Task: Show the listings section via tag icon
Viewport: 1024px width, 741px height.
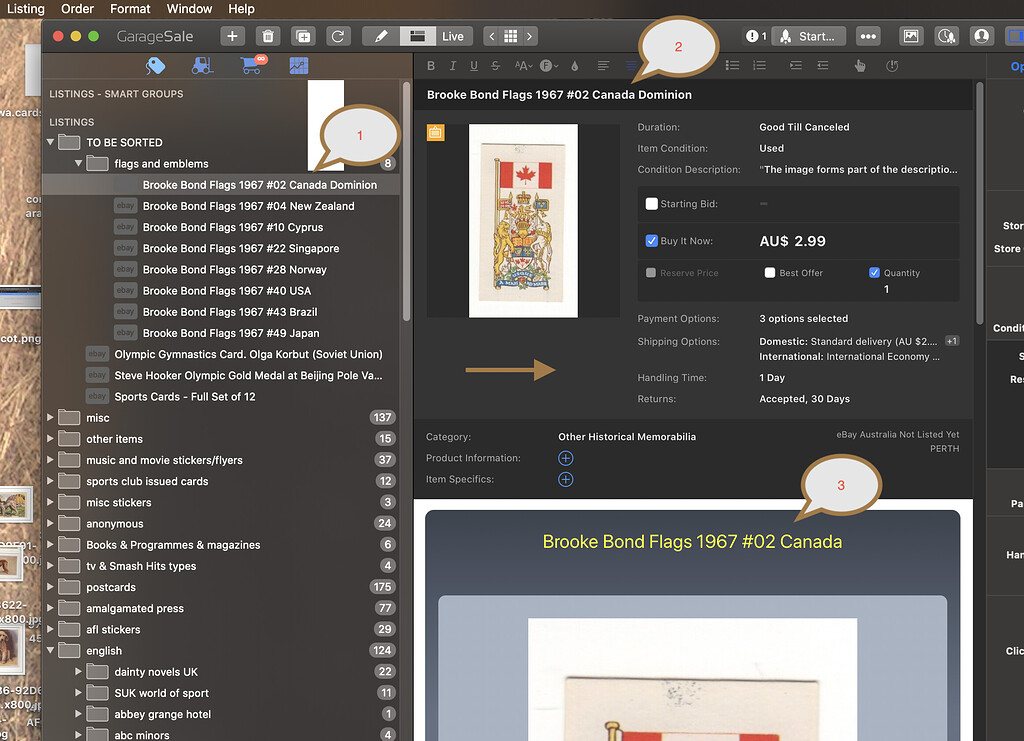Action: click(x=155, y=65)
